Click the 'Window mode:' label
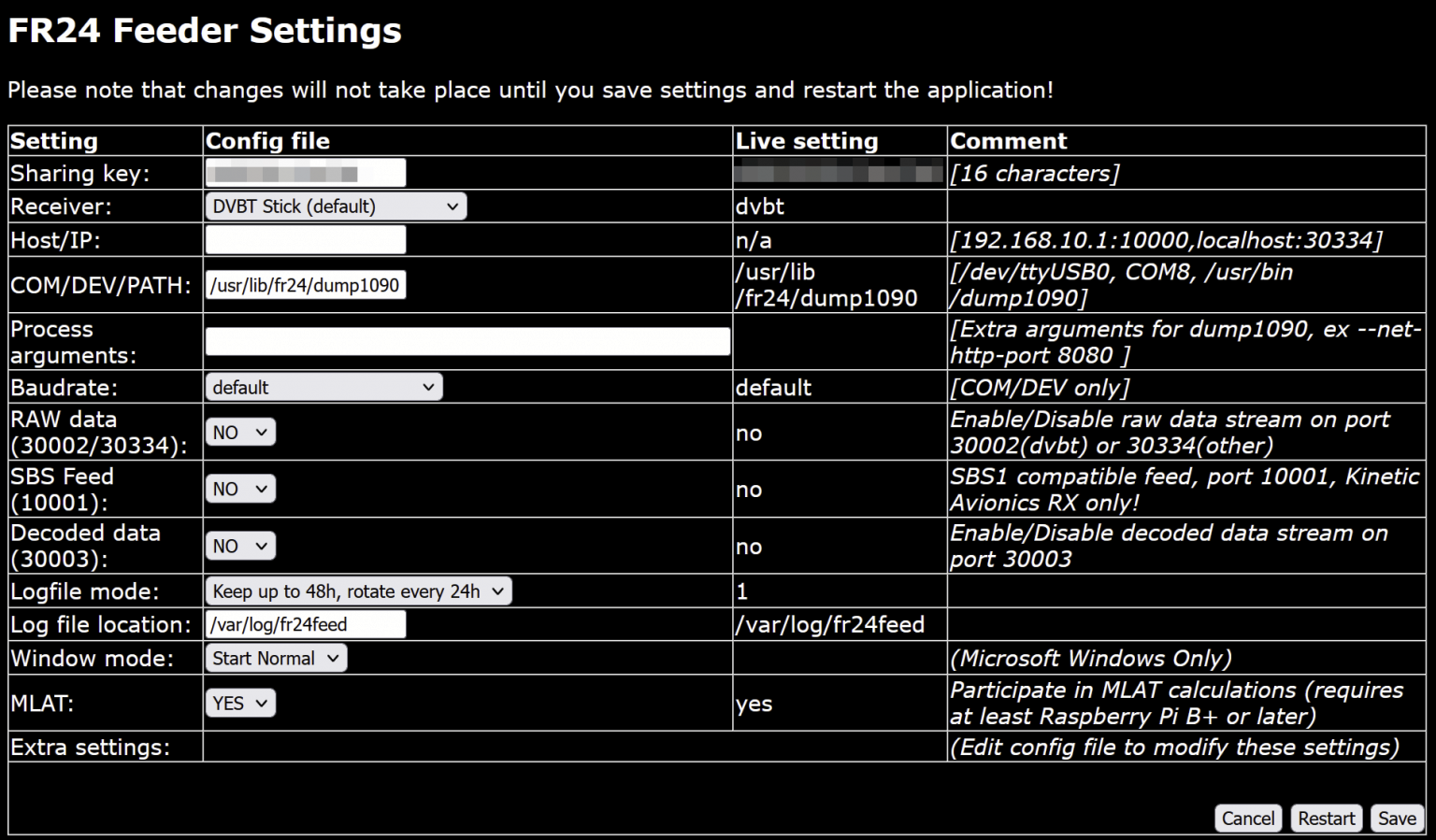This screenshot has width=1436, height=840. [93, 658]
